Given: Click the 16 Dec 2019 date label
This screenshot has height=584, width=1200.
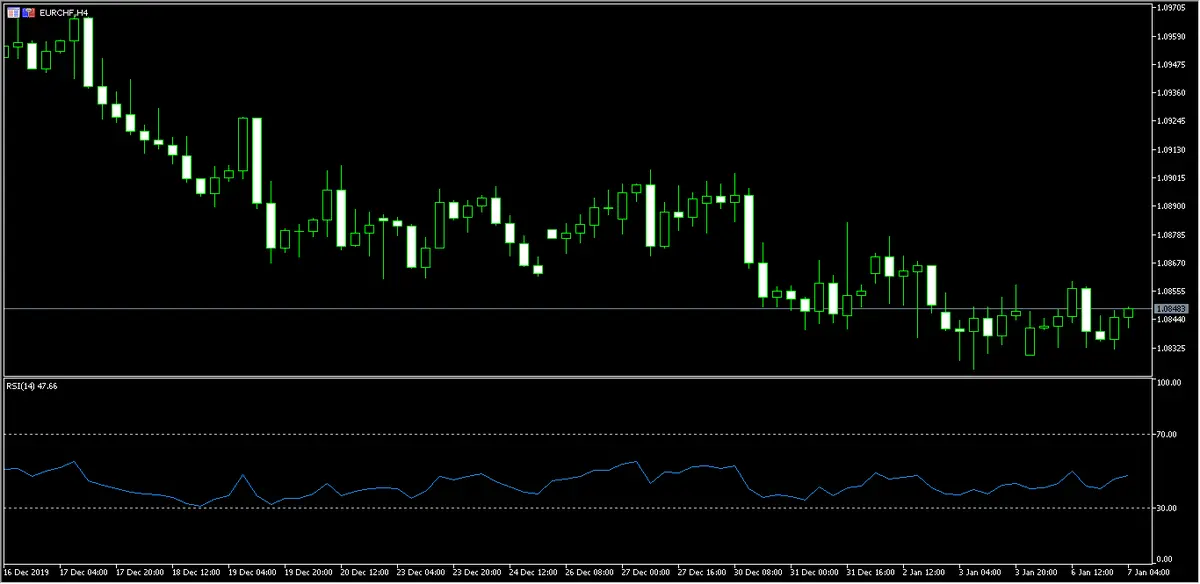Looking at the screenshot, I should pos(27,573).
